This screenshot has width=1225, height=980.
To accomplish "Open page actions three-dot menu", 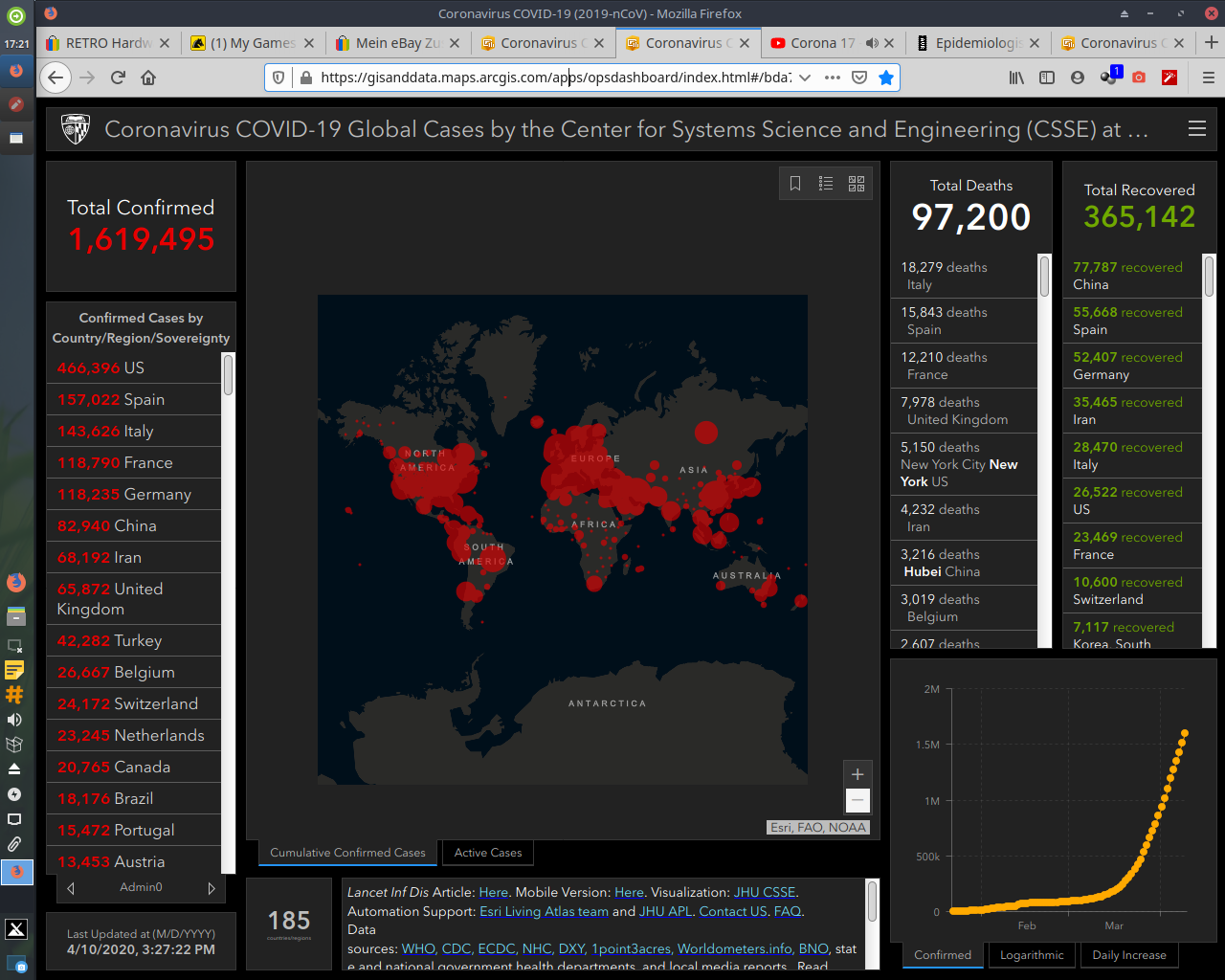I will [833, 78].
